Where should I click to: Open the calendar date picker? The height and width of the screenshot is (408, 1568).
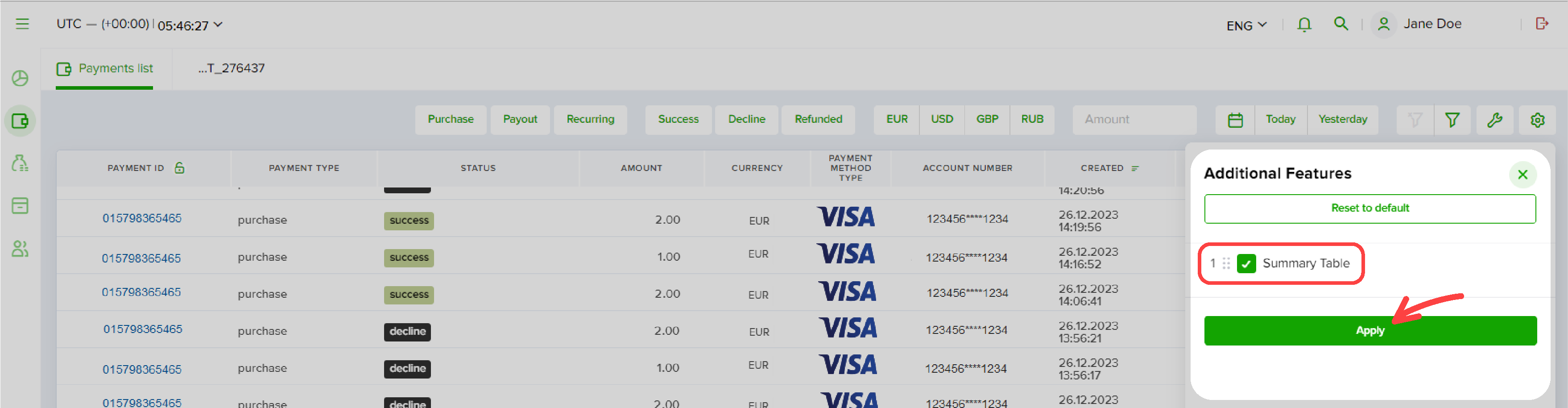tap(1235, 120)
